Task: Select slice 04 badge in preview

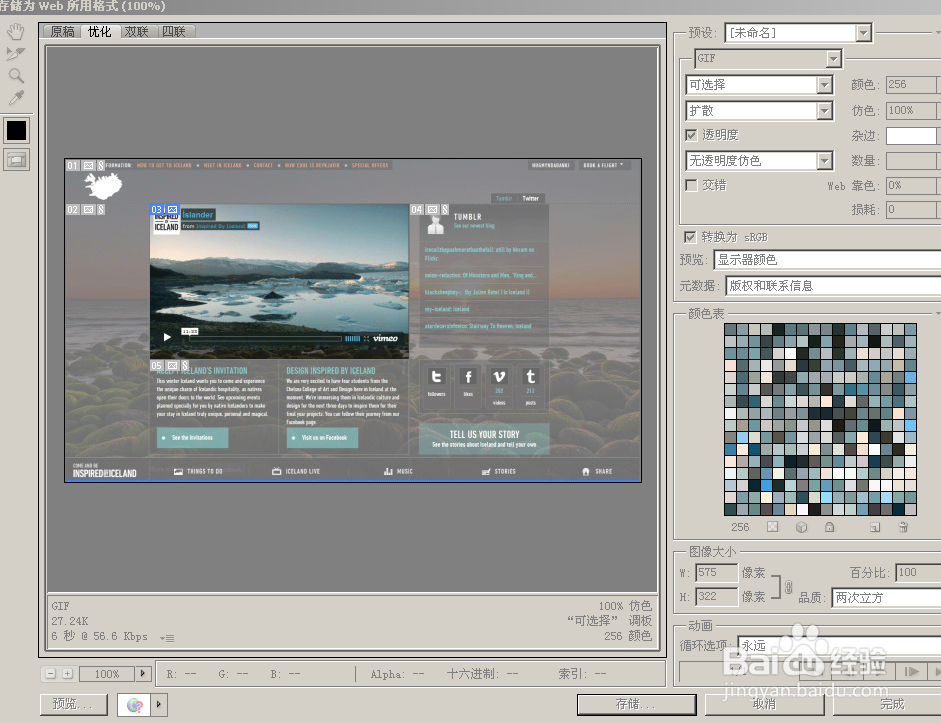Action: pyautogui.click(x=416, y=209)
